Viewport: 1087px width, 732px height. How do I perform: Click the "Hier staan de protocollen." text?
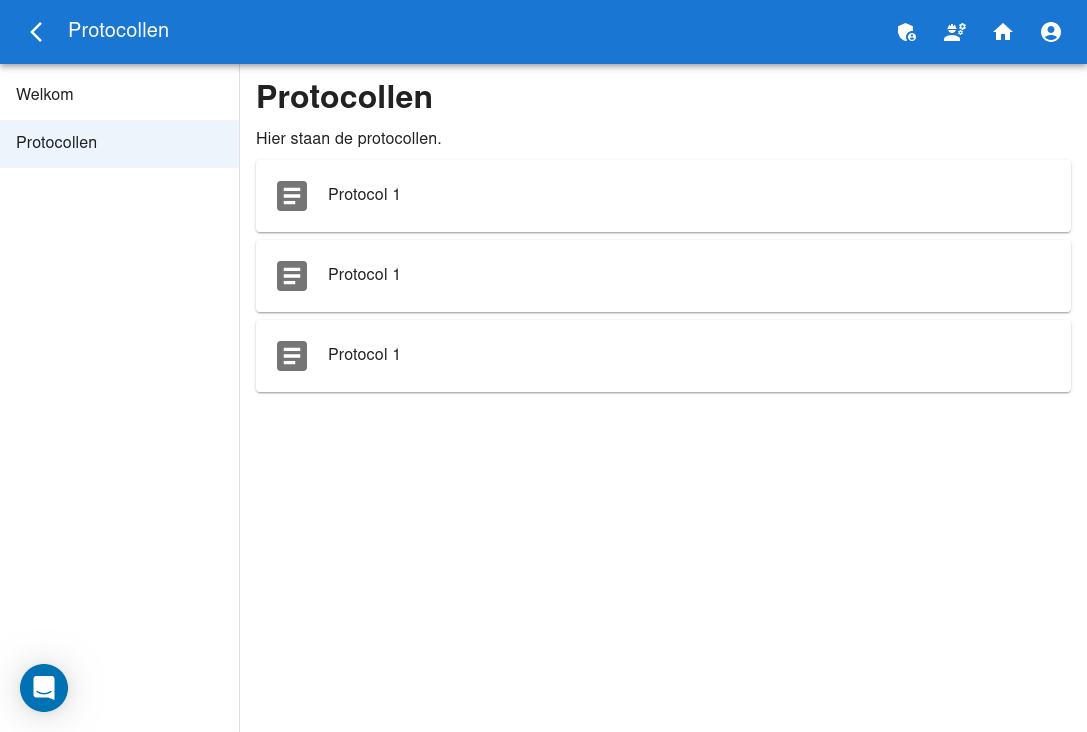click(349, 139)
